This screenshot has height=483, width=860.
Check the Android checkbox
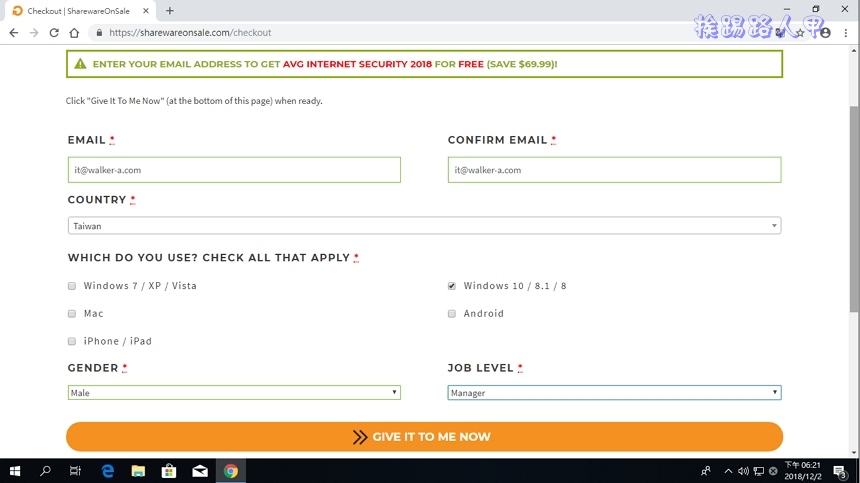[x=452, y=314]
